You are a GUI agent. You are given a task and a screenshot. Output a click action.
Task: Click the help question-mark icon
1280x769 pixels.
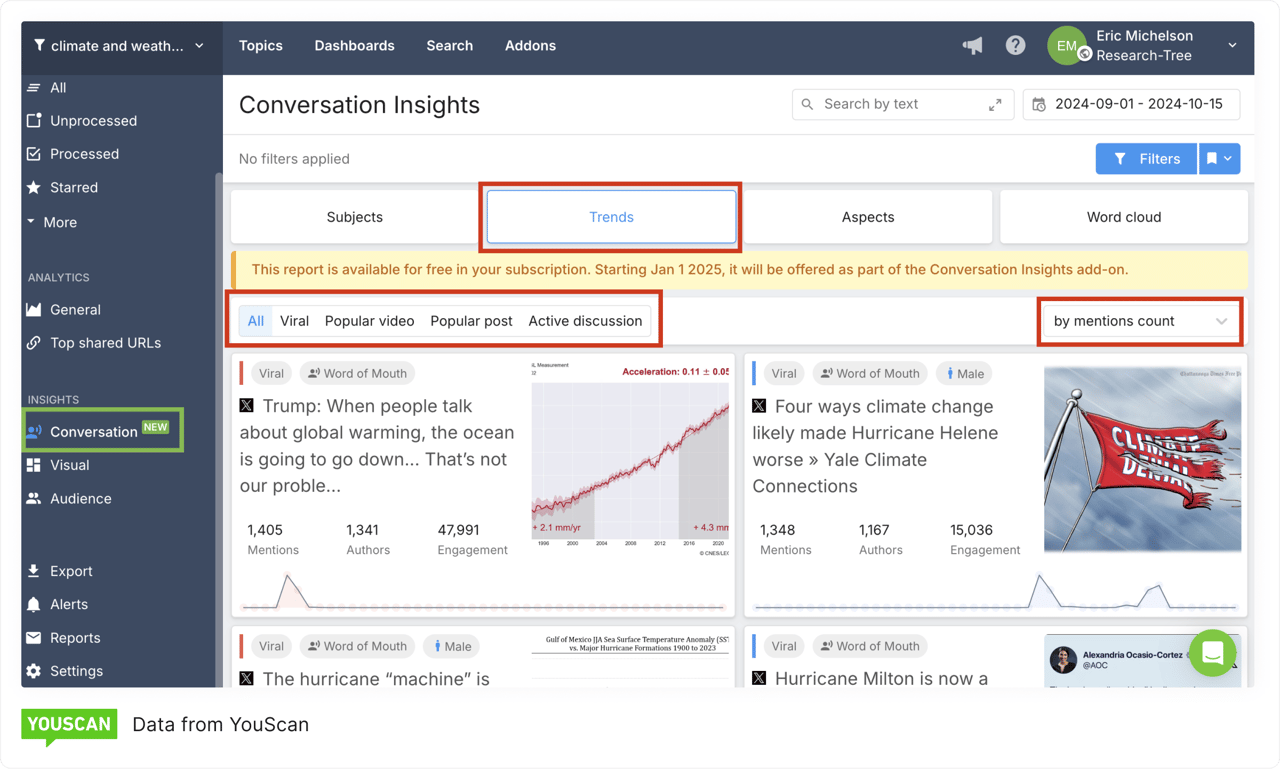point(1015,45)
